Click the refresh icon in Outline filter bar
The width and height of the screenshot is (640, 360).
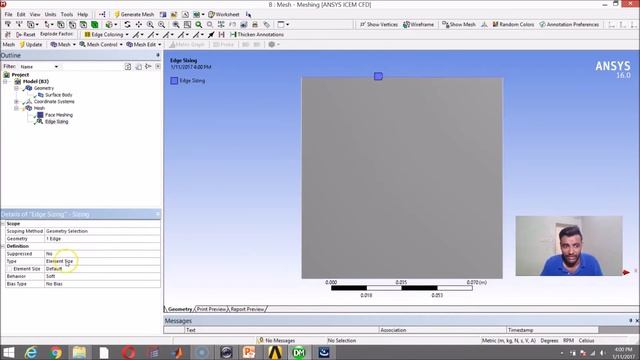[128, 67]
